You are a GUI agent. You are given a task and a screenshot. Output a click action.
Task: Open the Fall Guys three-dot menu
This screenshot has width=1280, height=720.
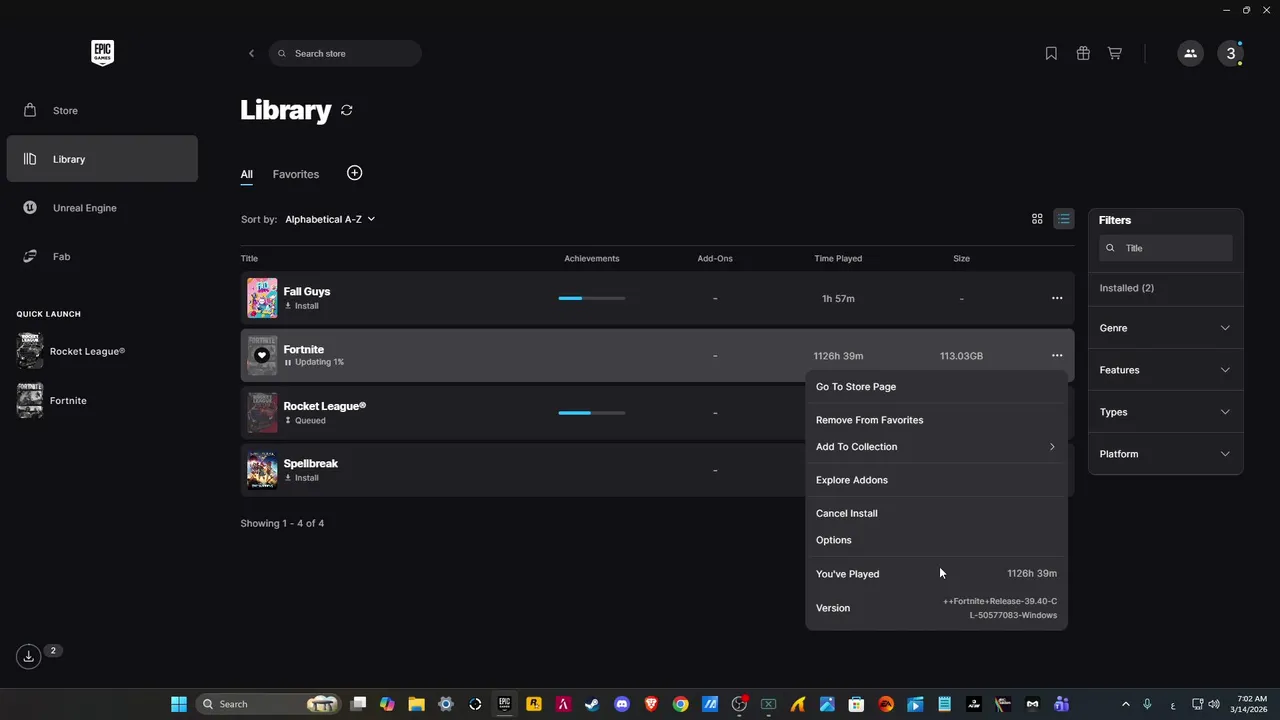(x=1057, y=298)
